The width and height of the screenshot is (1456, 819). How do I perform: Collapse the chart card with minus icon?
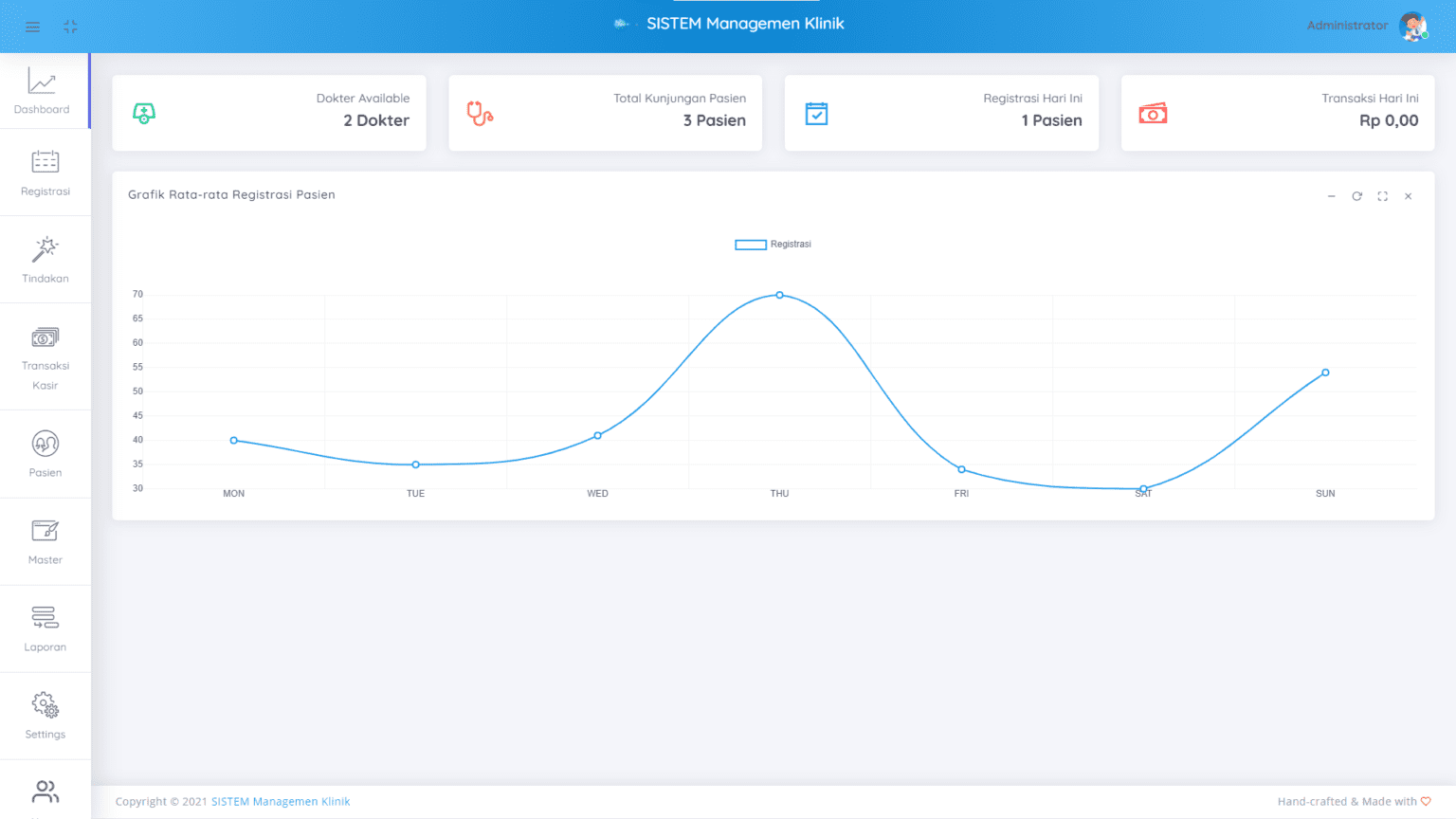tap(1331, 196)
